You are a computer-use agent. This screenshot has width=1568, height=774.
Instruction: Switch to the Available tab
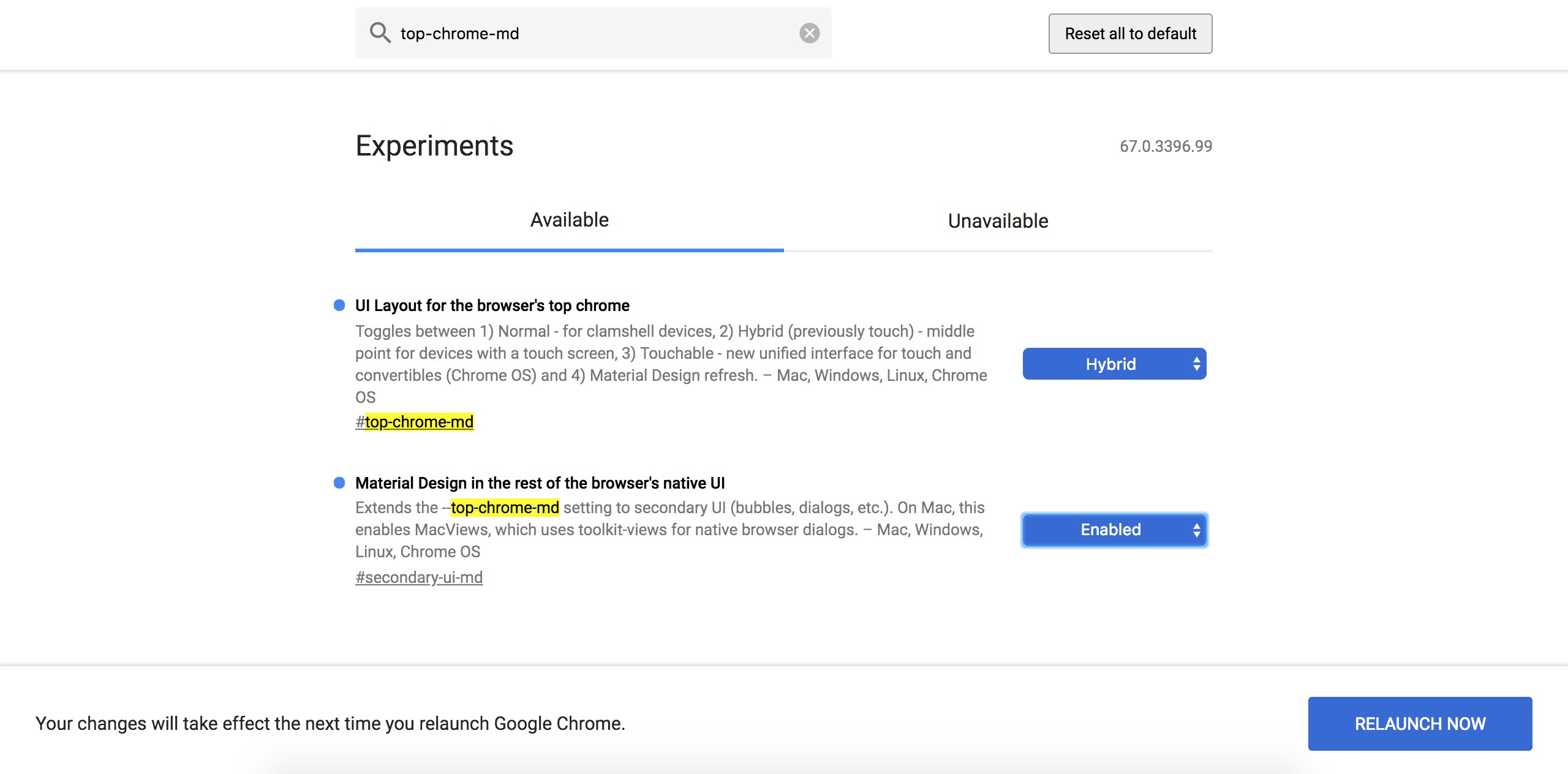pyautogui.click(x=570, y=220)
